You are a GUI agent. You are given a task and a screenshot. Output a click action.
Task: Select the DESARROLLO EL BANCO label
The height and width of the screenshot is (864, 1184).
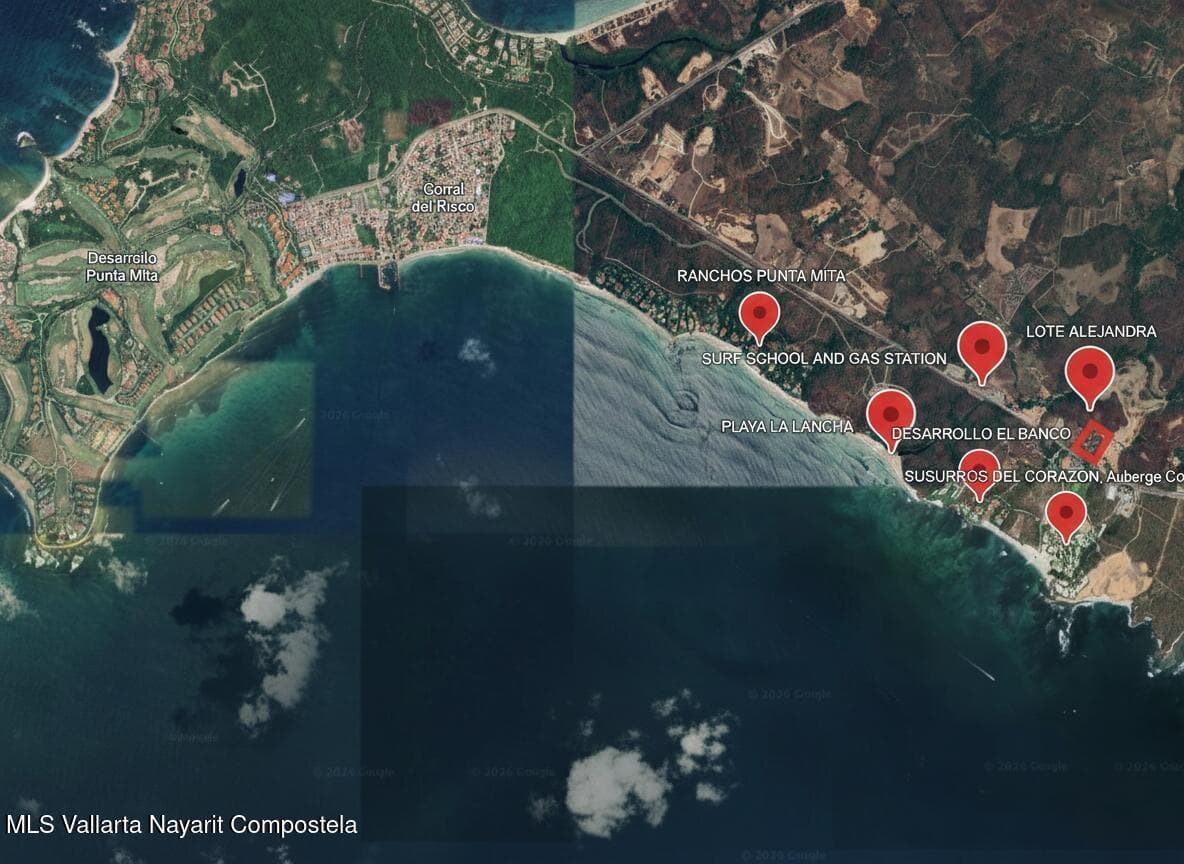(x=981, y=434)
